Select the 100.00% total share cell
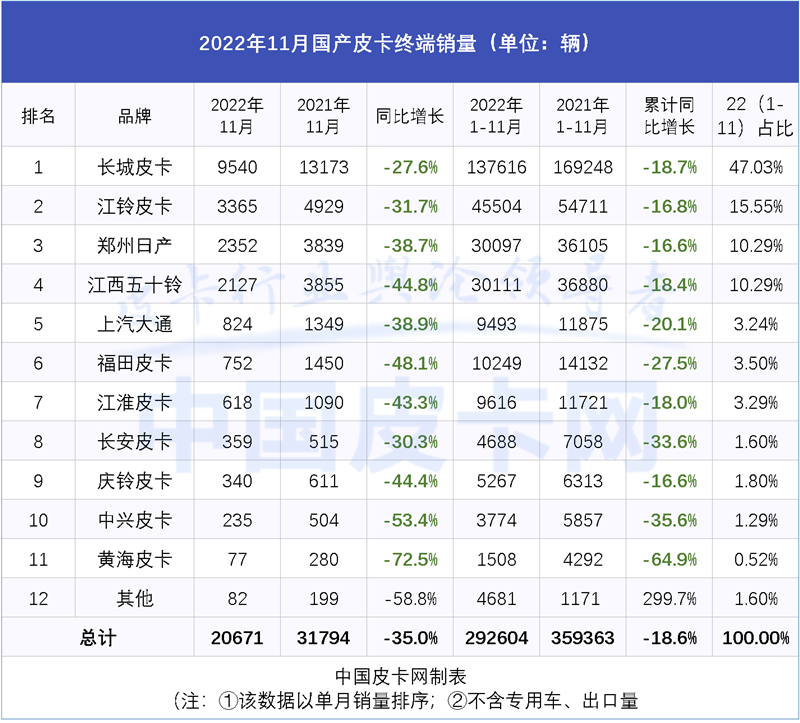Screen dimensions: 800x723 pos(756,638)
